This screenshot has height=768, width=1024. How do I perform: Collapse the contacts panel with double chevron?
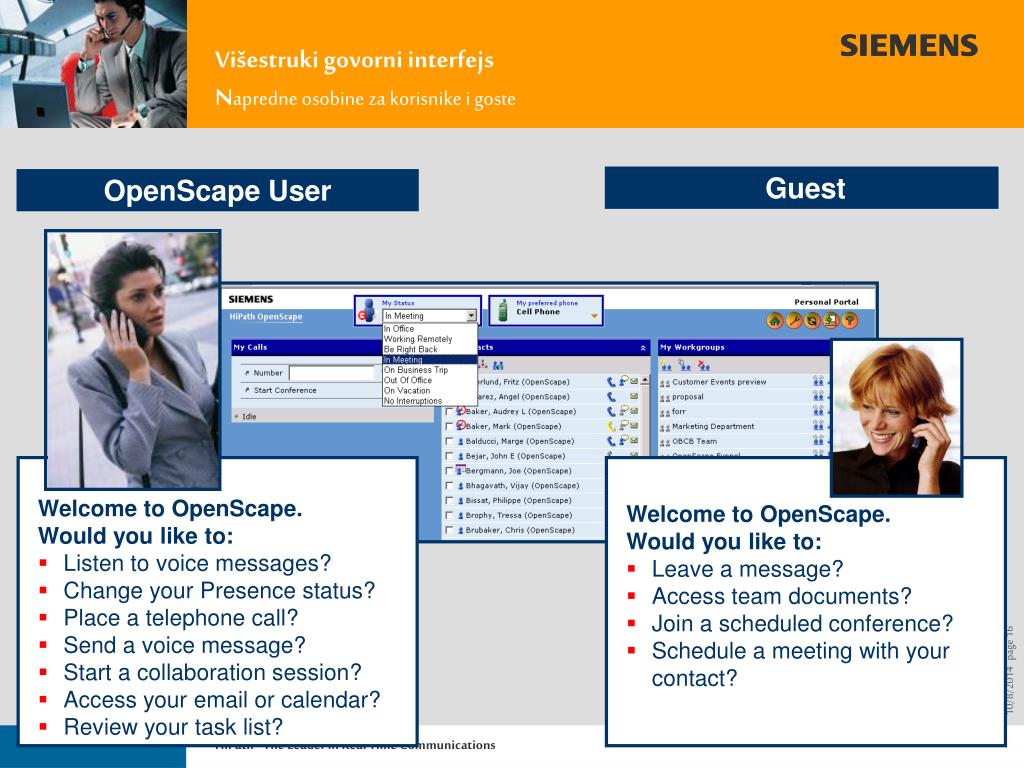click(643, 348)
